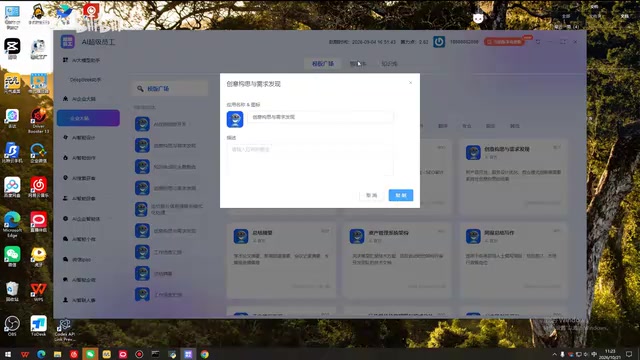Click the robot app icon in dialog

[235, 119]
